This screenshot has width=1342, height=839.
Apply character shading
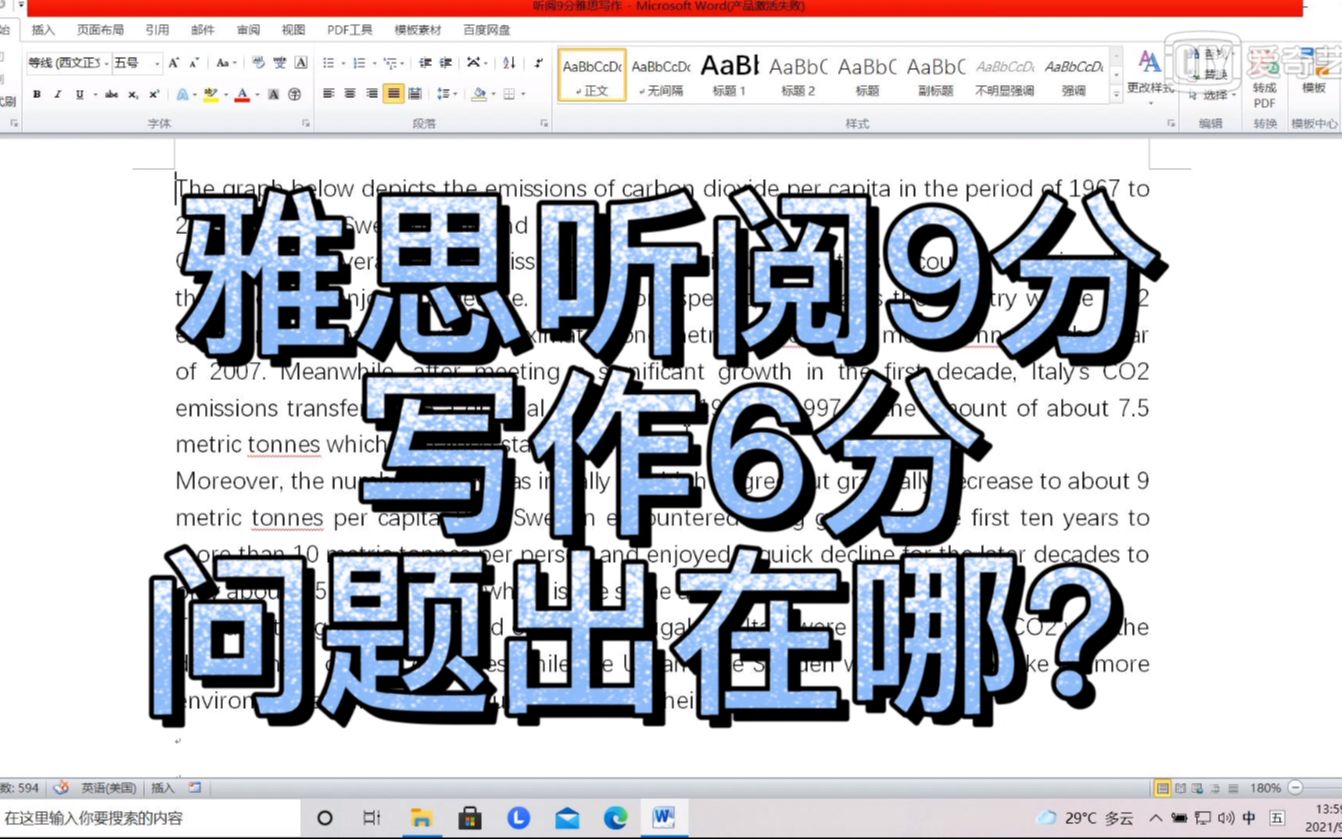coord(273,94)
